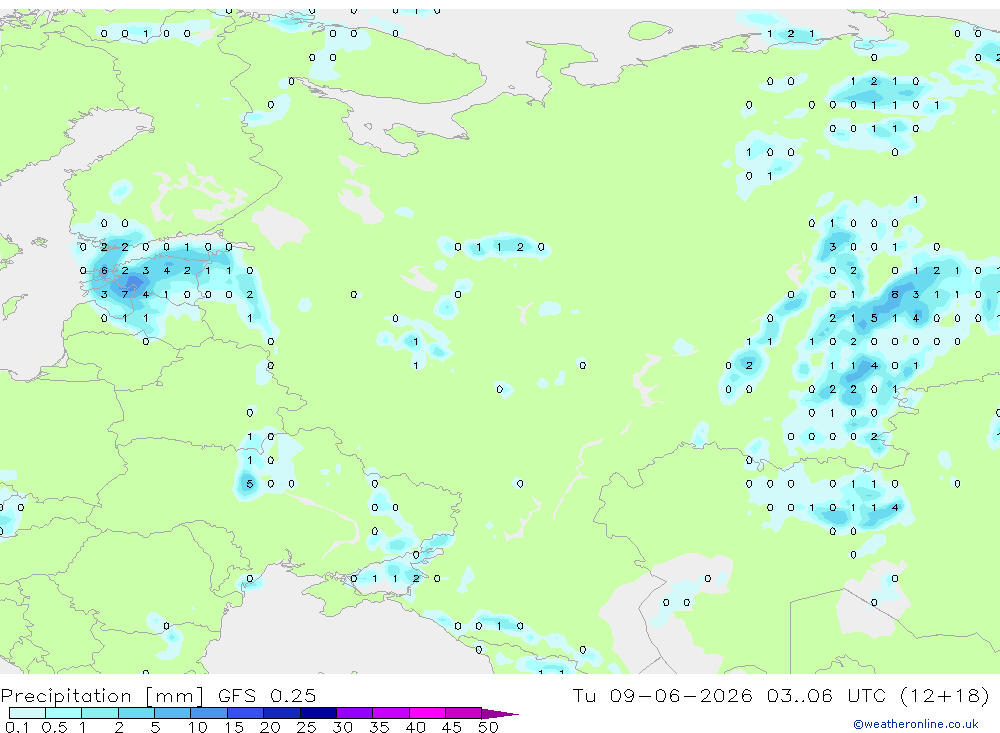Click the 20–25 mm dark blue legend swatch
This screenshot has height=733, width=1000.
282,713
